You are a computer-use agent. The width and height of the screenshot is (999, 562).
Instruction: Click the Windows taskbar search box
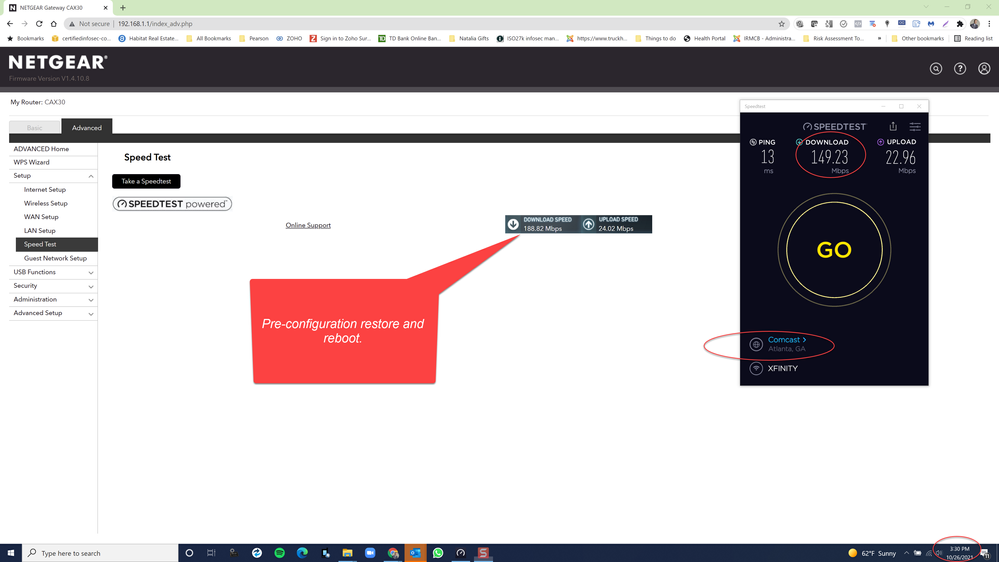pyautogui.click(x=100, y=553)
